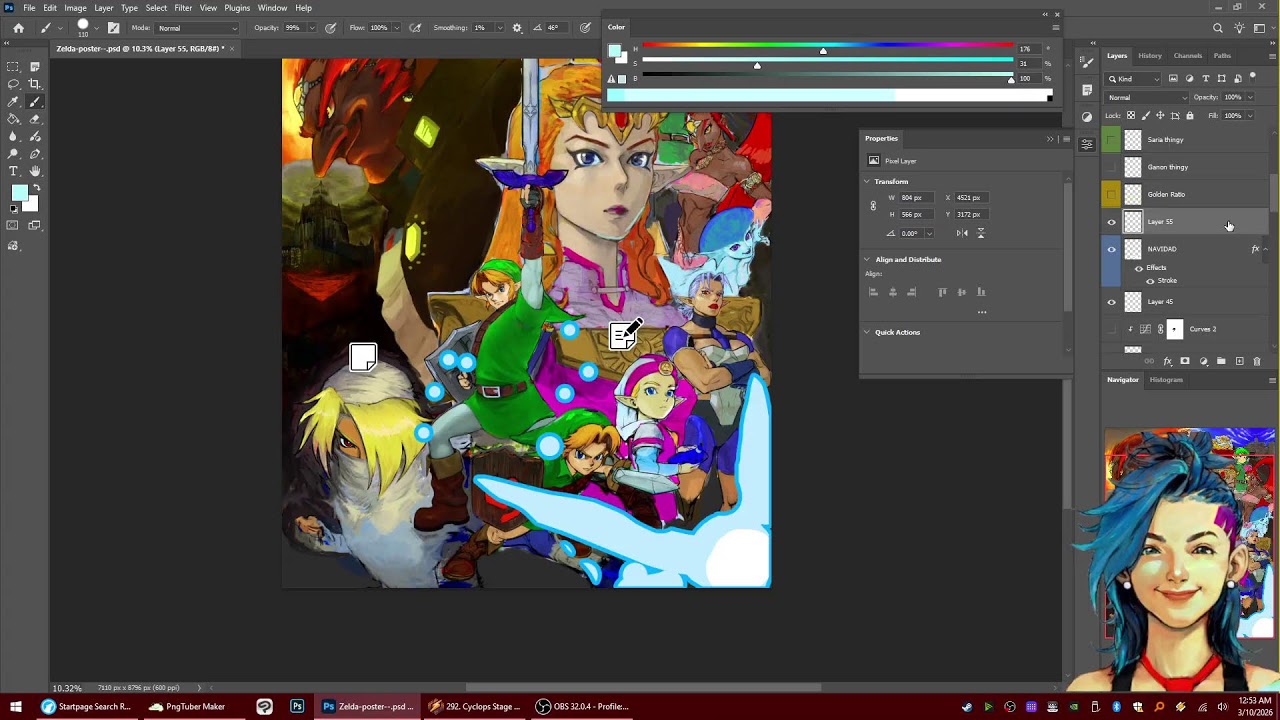Viewport: 1280px width, 720px height.
Task: Collapse Align and Distribute section
Action: (x=867, y=260)
